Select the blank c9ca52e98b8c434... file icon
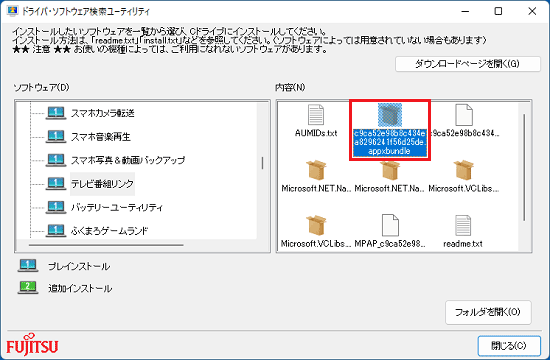550x360 pixels. [x=464, y=115]
